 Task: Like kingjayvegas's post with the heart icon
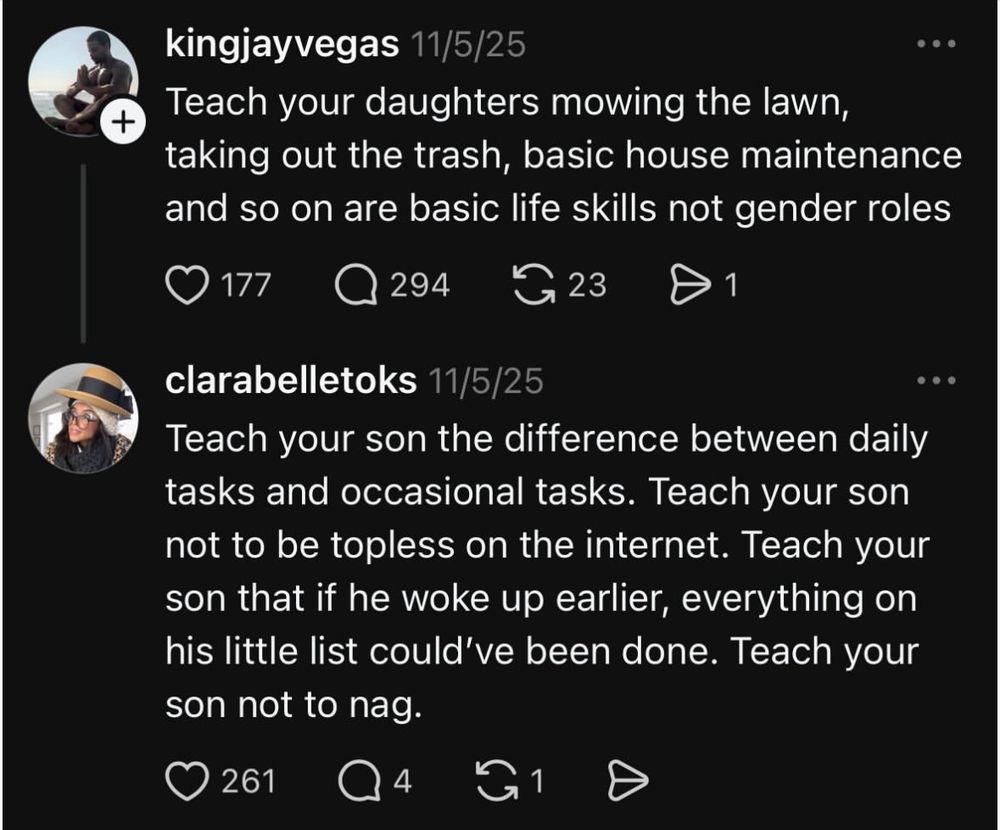[186, 284]
